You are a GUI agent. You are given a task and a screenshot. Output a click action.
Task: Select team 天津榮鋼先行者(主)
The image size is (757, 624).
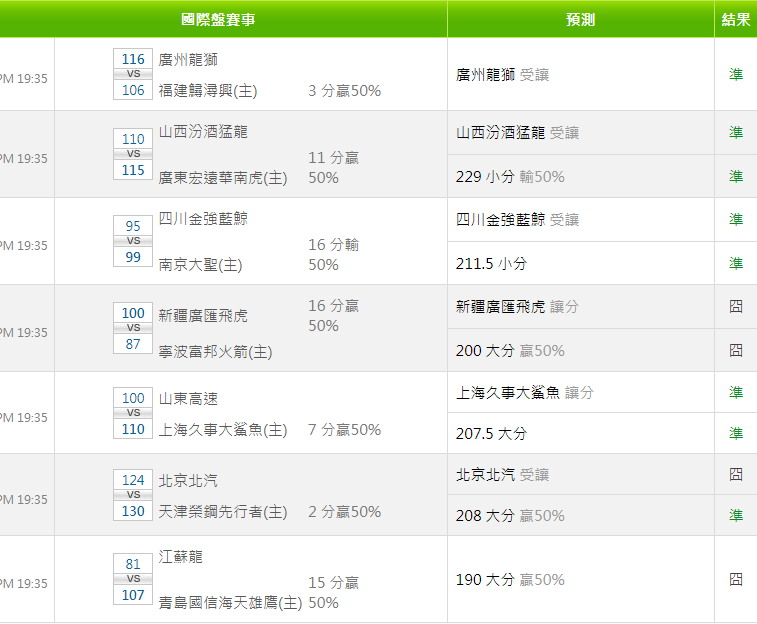223,512
